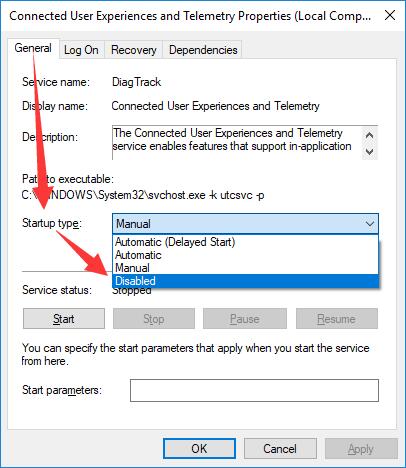
Task: Close the Properties dialog window
Action: [x=390, y=15]
